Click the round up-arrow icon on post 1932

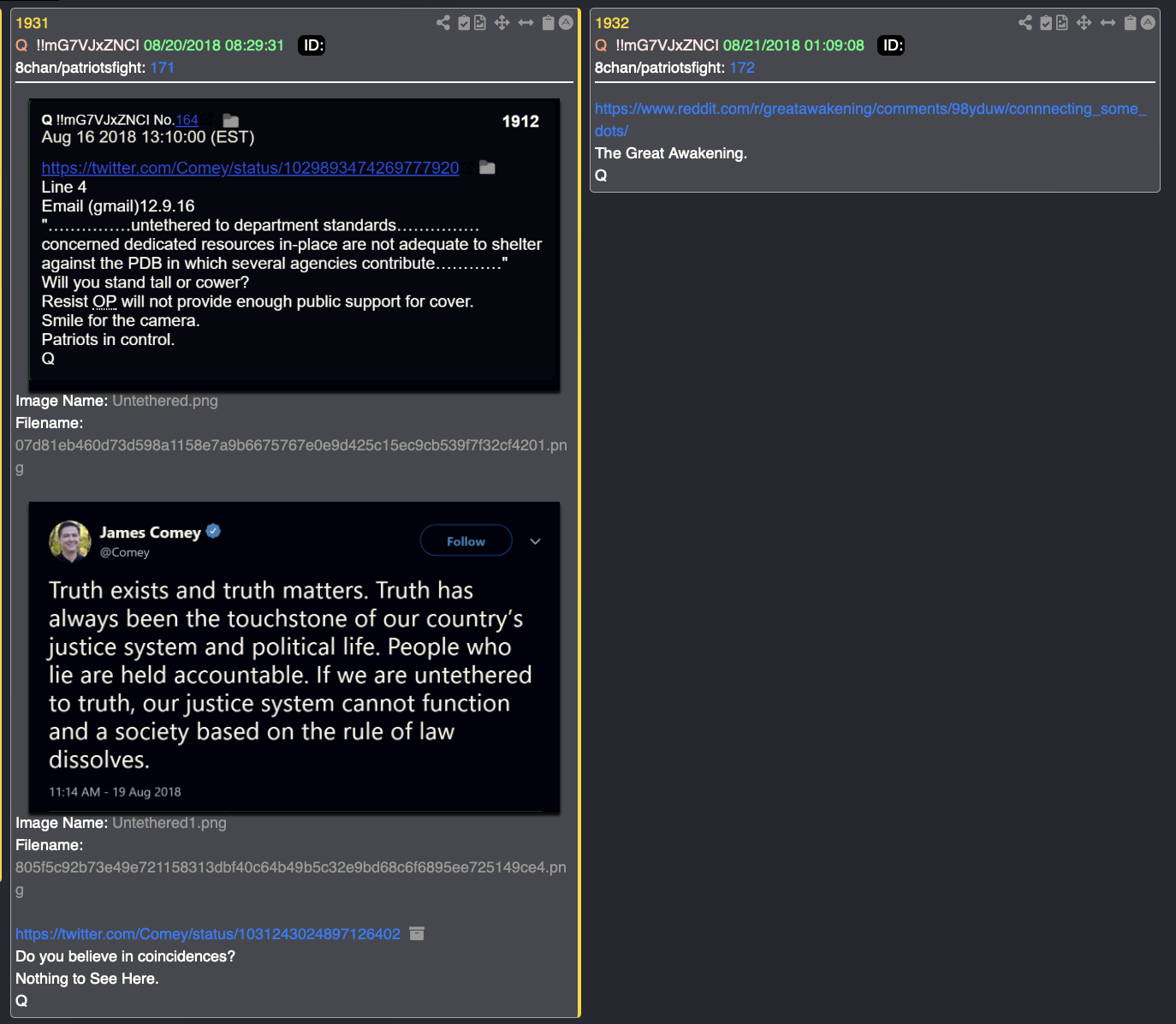[x=1148, y=23]
